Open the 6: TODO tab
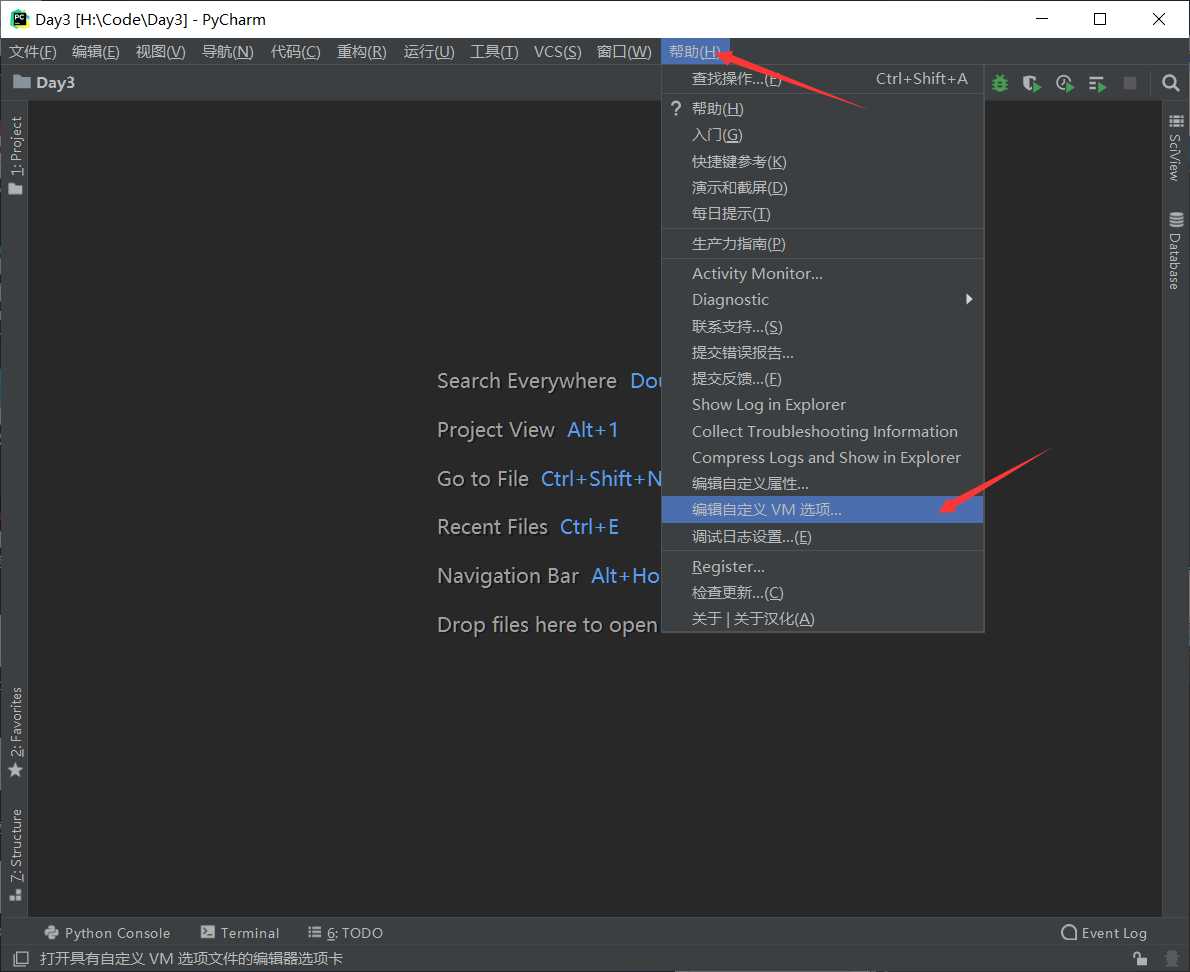This screenshot has width=1190, height=972. [345, 933]
